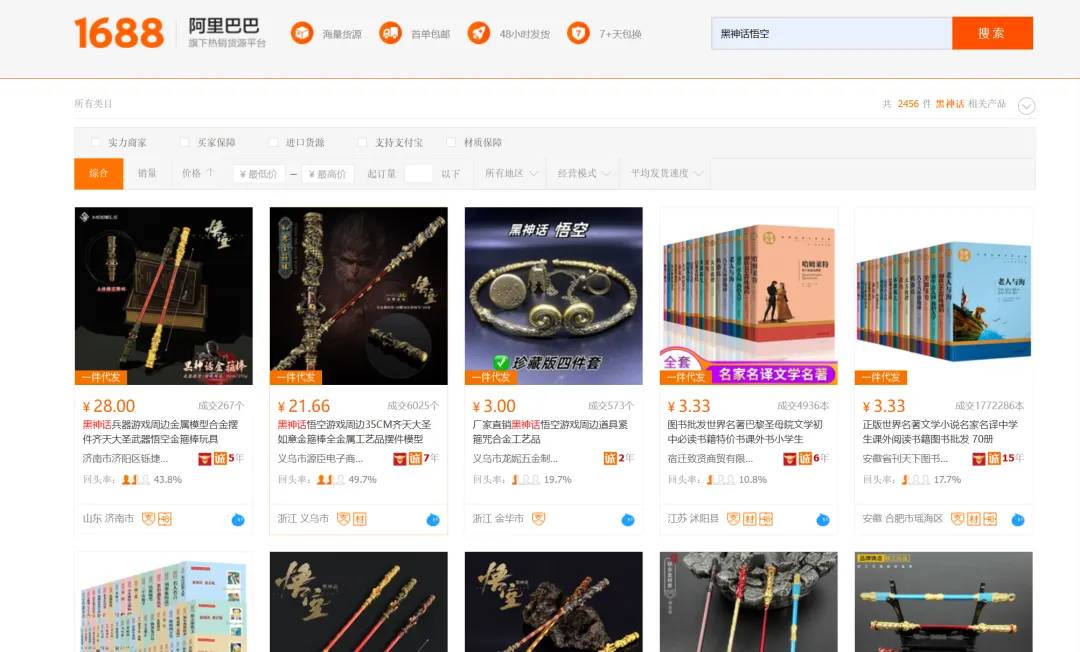The width and height of the screenshot is (1080, 652).
Task: Open chat for 济南市济阳区 seller
Action: 238,520
